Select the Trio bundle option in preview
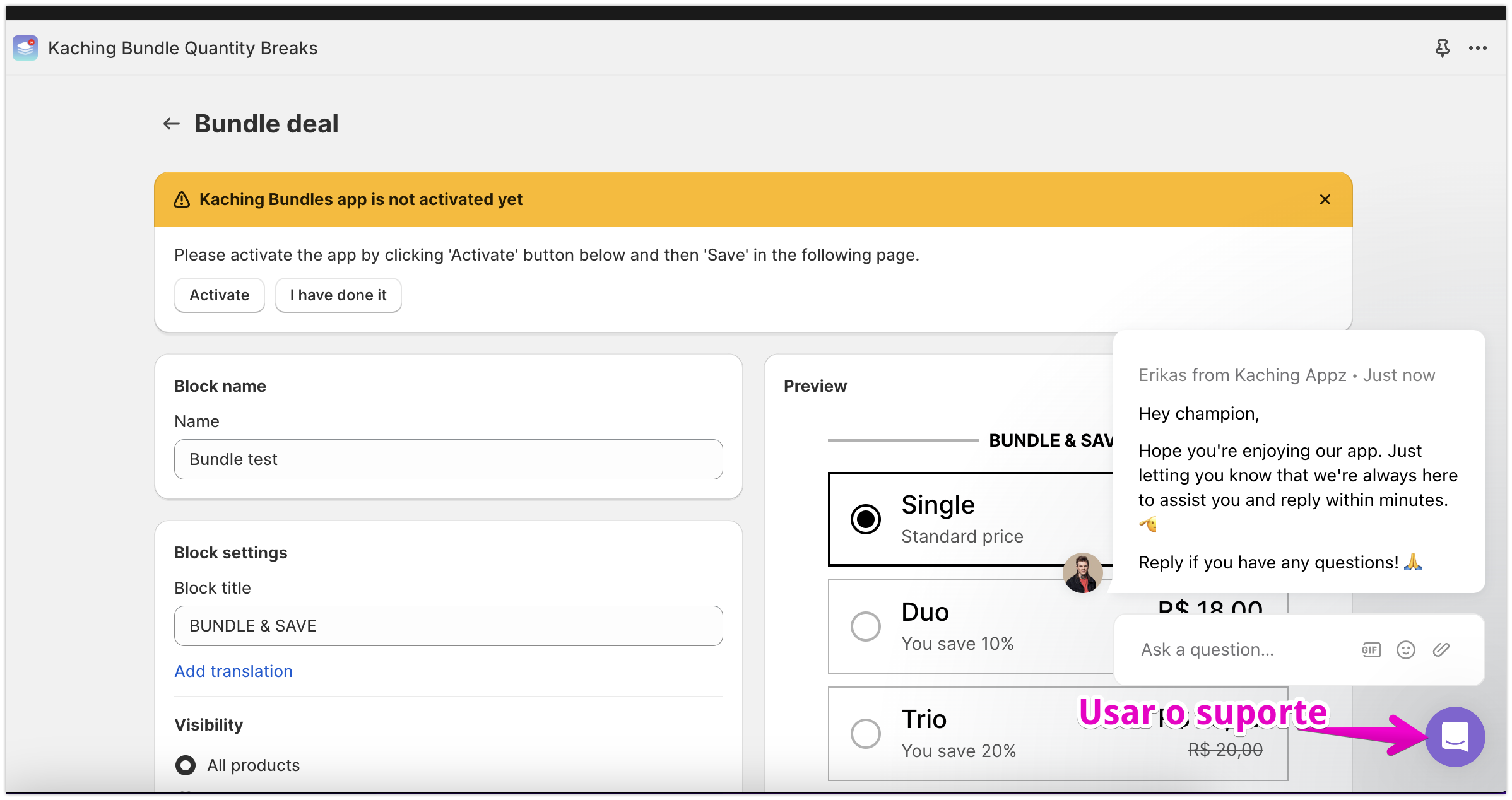The height and width of the screenshot is (800, 1512). (x=866, y=734)
